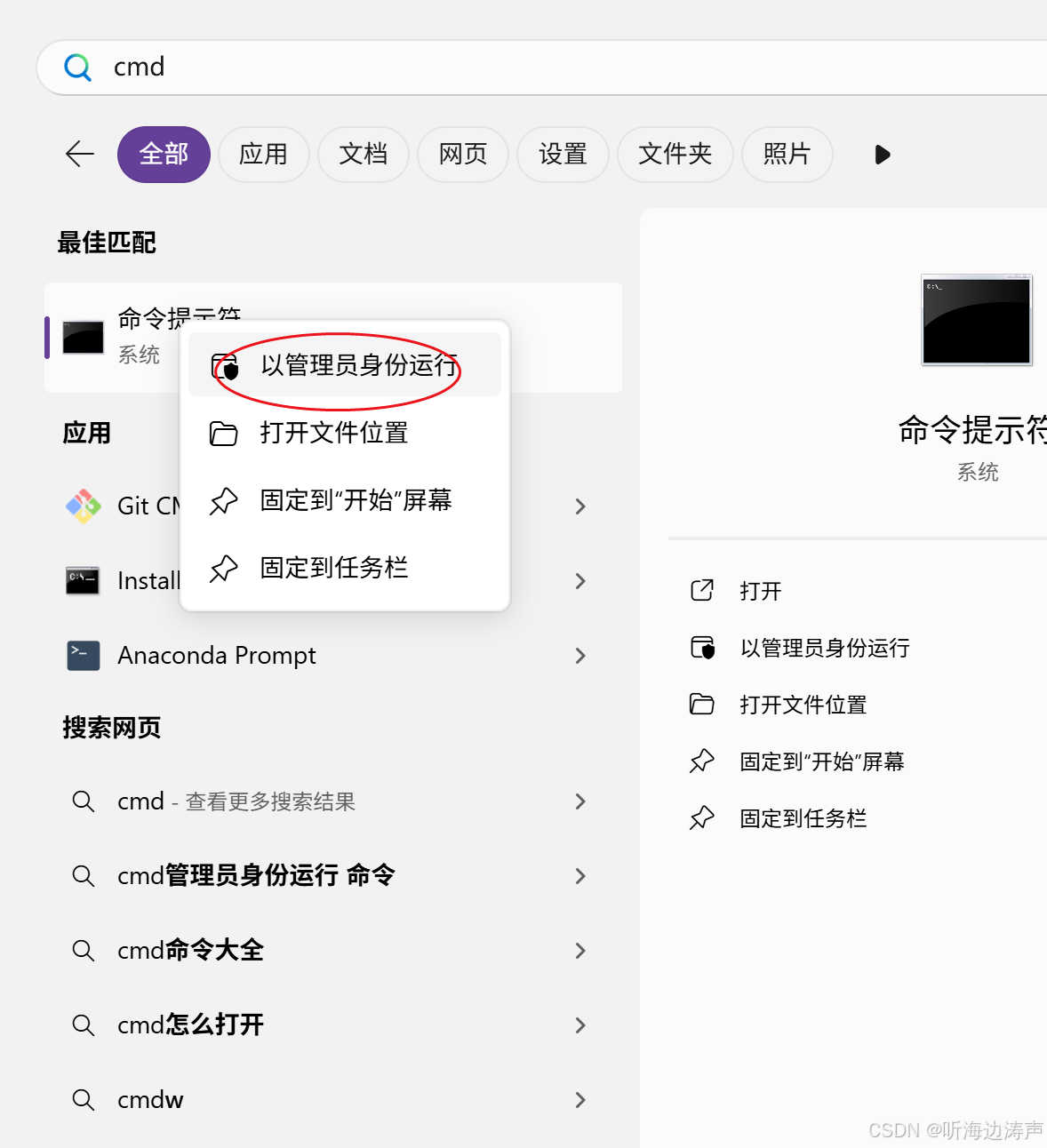Viewport: 1047px width, 1148px height.
Task: Click the admin shield icon in right panel
Action: pos(703,648)
